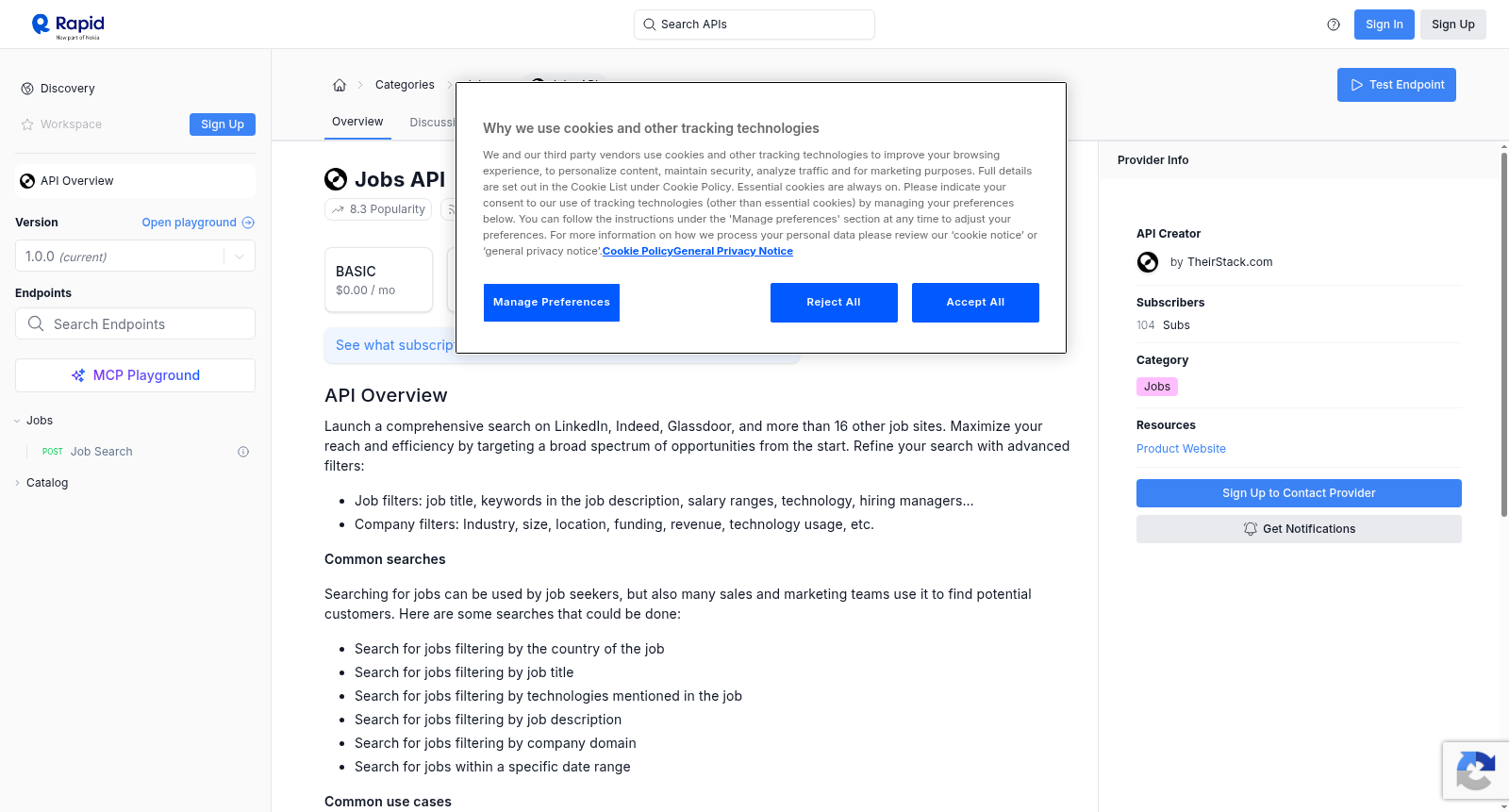Click the sidebar Workspace Sign Up button

(223, 124)
